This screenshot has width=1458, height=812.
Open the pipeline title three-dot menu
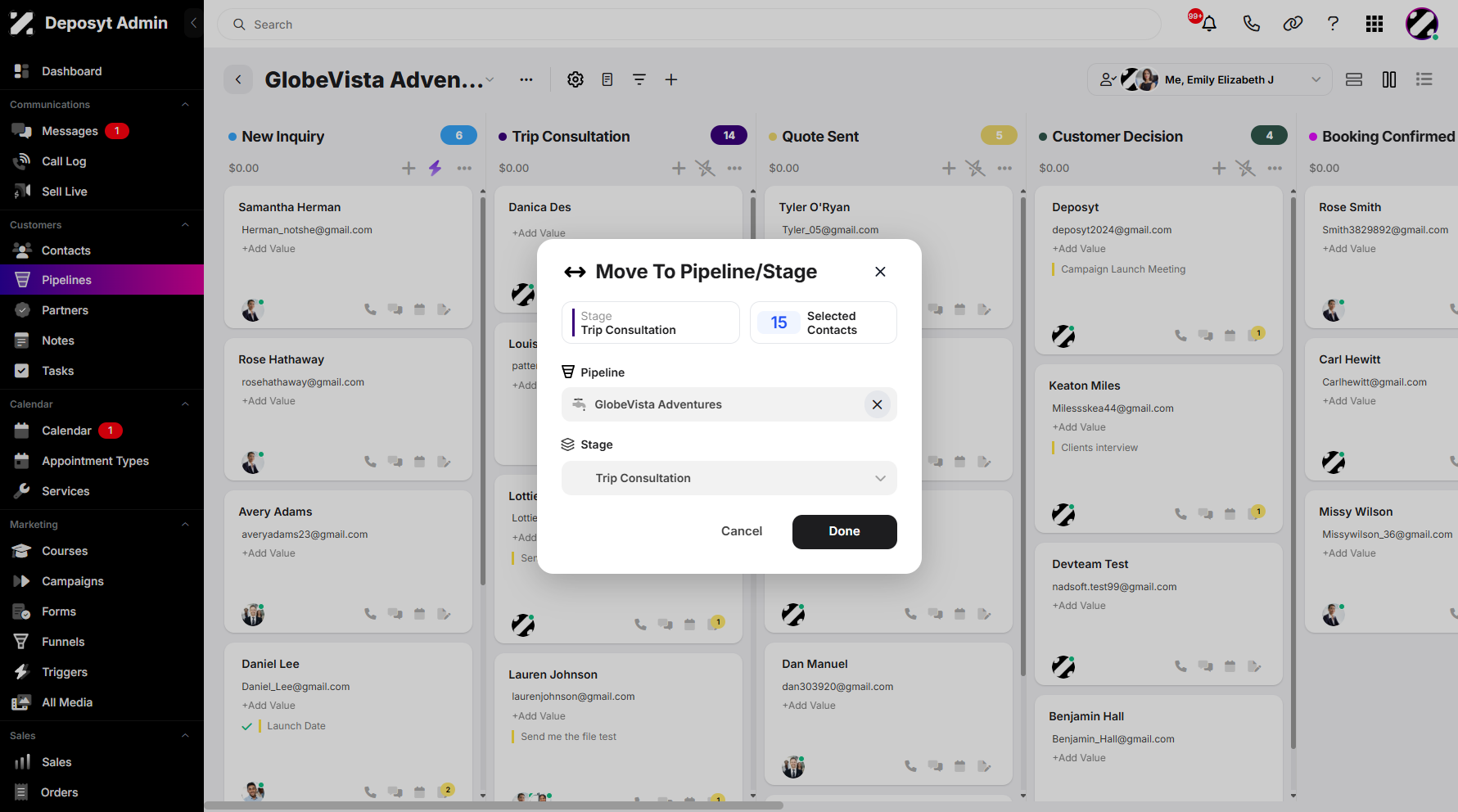click(526, 79)
